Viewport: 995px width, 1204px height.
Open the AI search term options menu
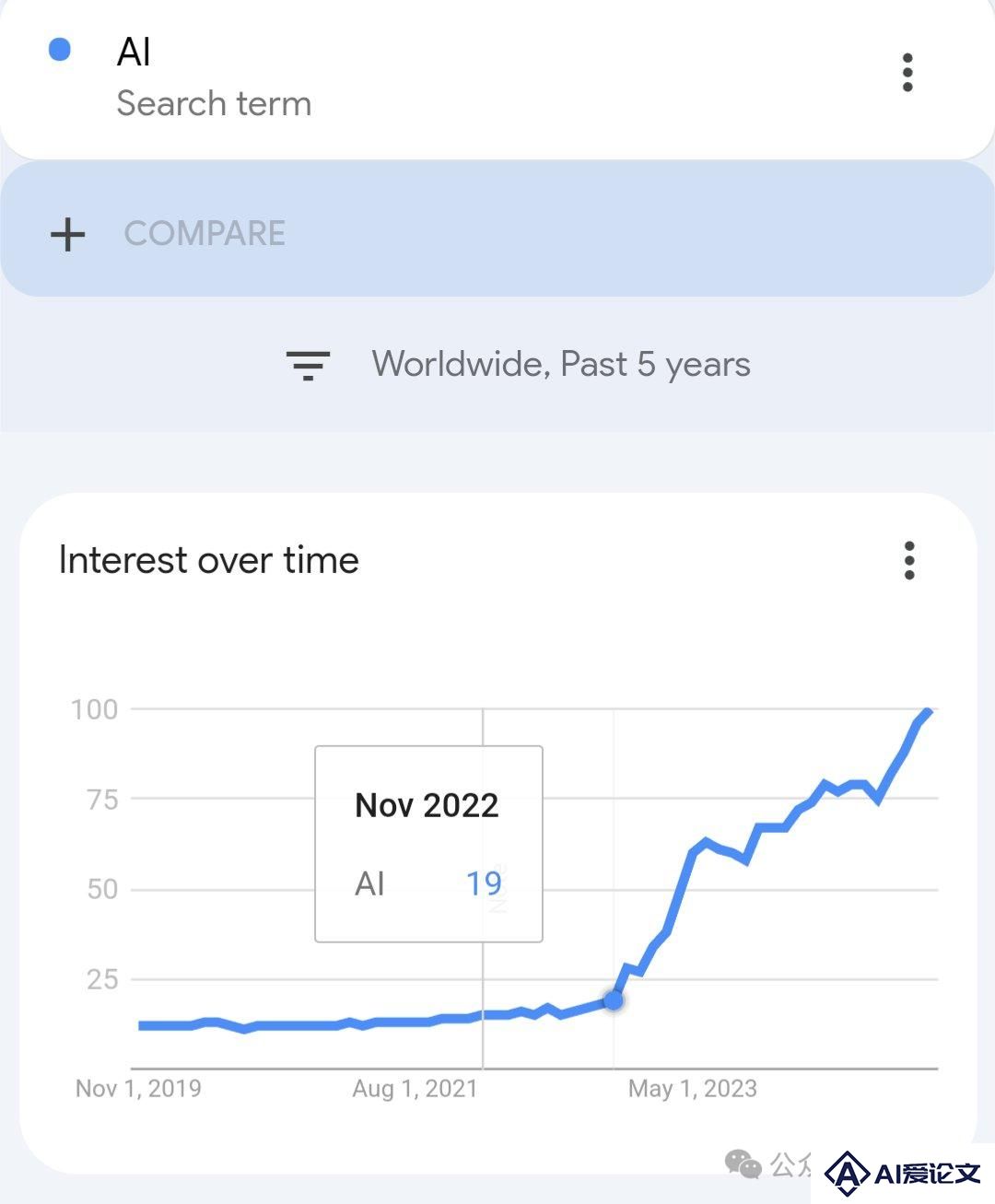tap(907, 73)
